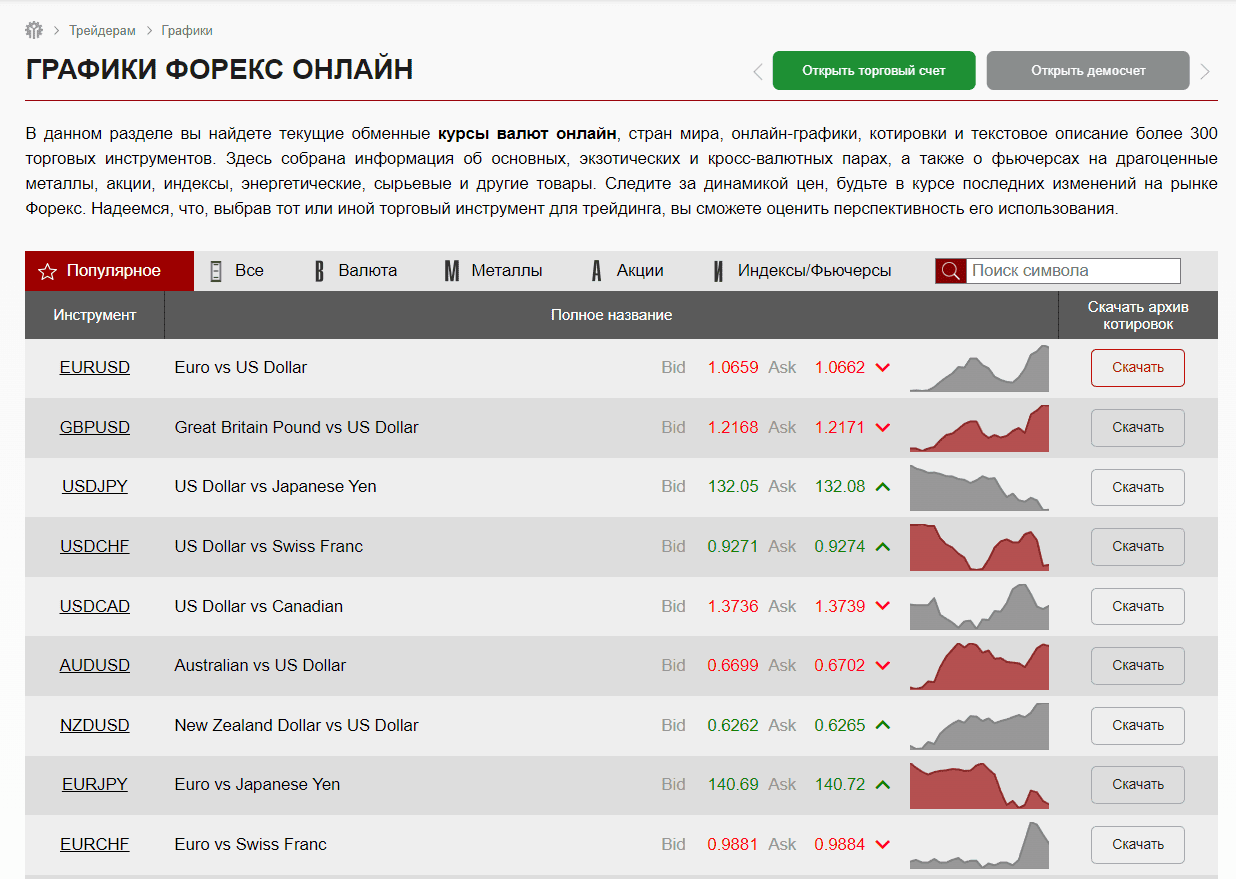This screenshot has height=879, width=1236.
Task: Open the GBPUSD instrument link
Action: (x=95, y=427)
